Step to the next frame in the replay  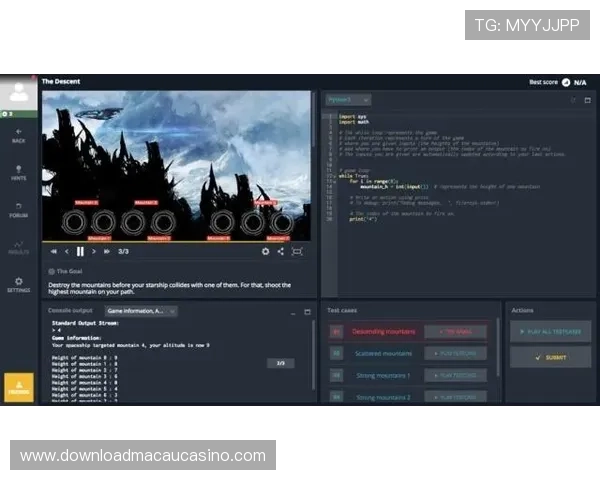[94, 252]
